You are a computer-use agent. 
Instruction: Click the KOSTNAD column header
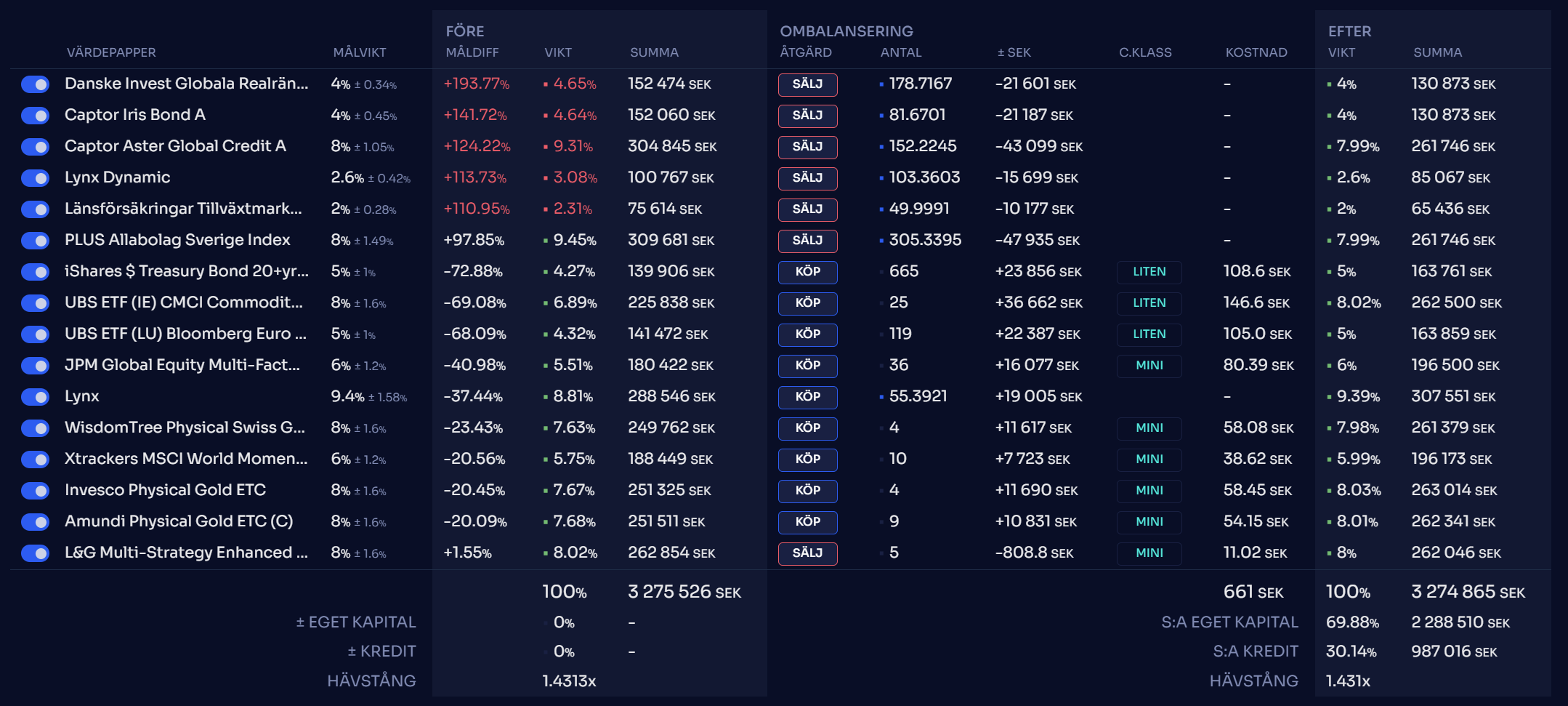coord(1256,52)
